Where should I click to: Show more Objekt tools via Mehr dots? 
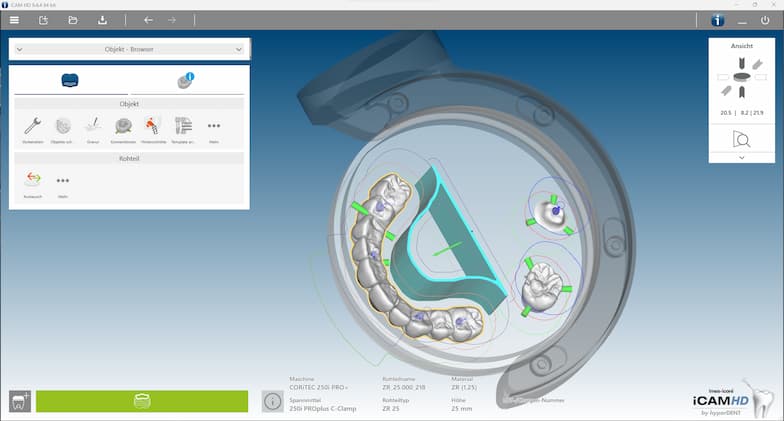(213, 125)
